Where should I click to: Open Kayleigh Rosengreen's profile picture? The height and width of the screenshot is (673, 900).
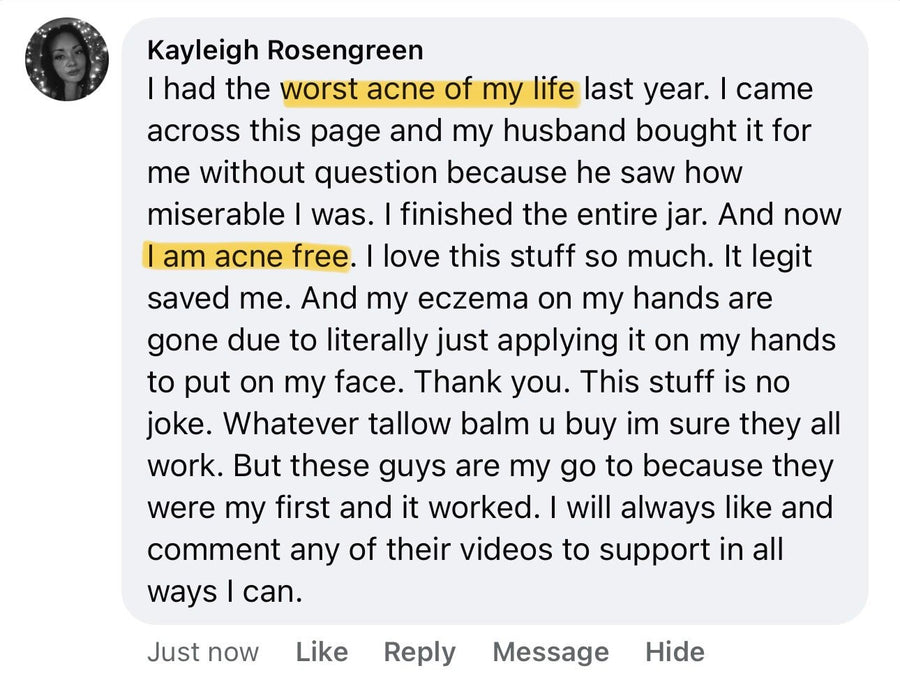point(67,59)
